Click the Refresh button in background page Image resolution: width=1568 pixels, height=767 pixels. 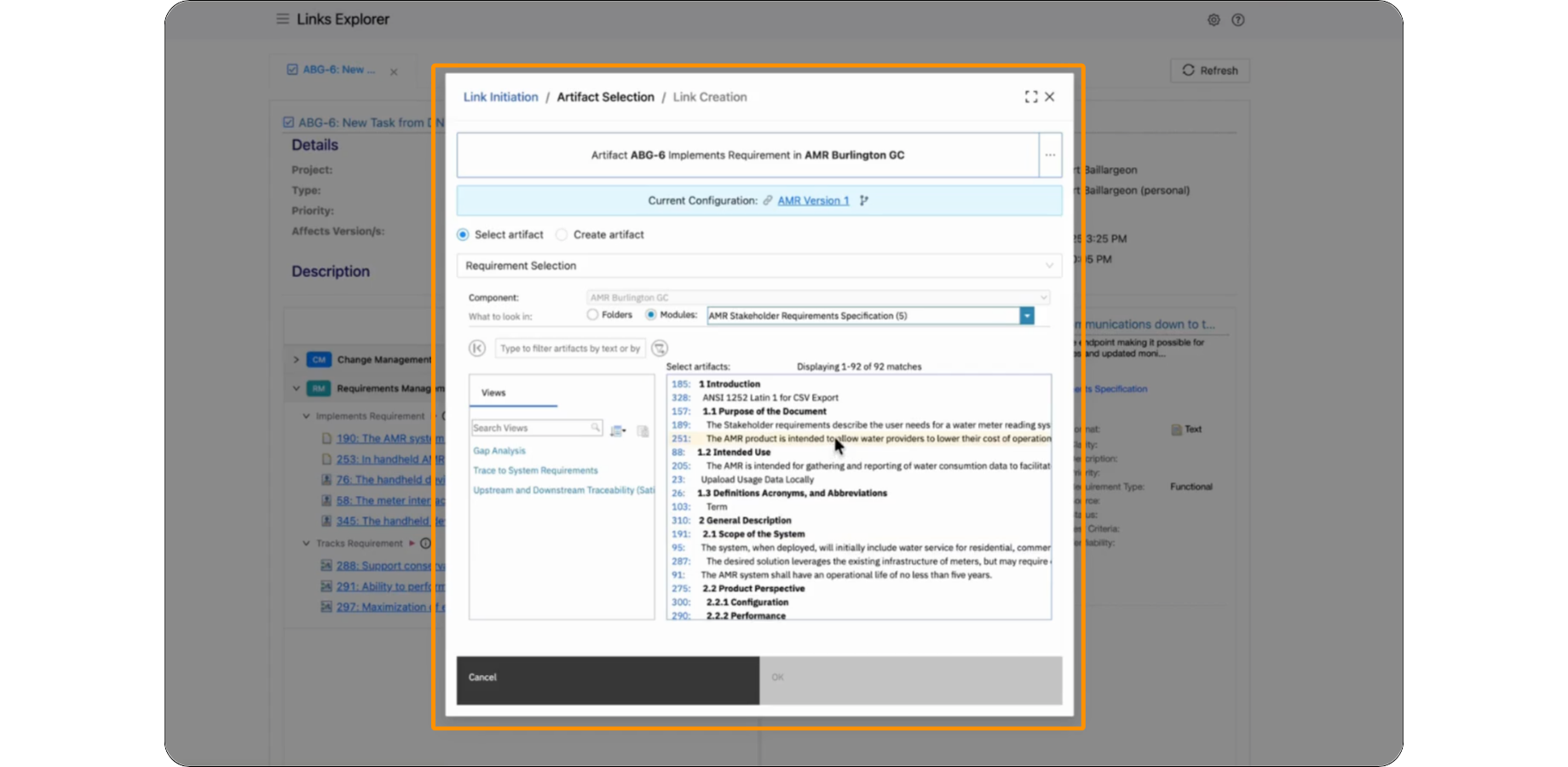[1210, 71]
